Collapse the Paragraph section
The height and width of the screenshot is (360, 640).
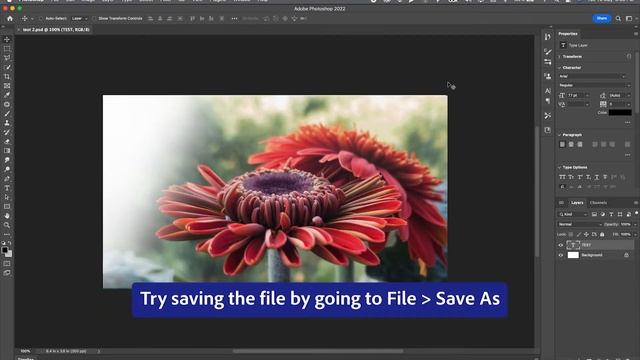coord(560,135)
